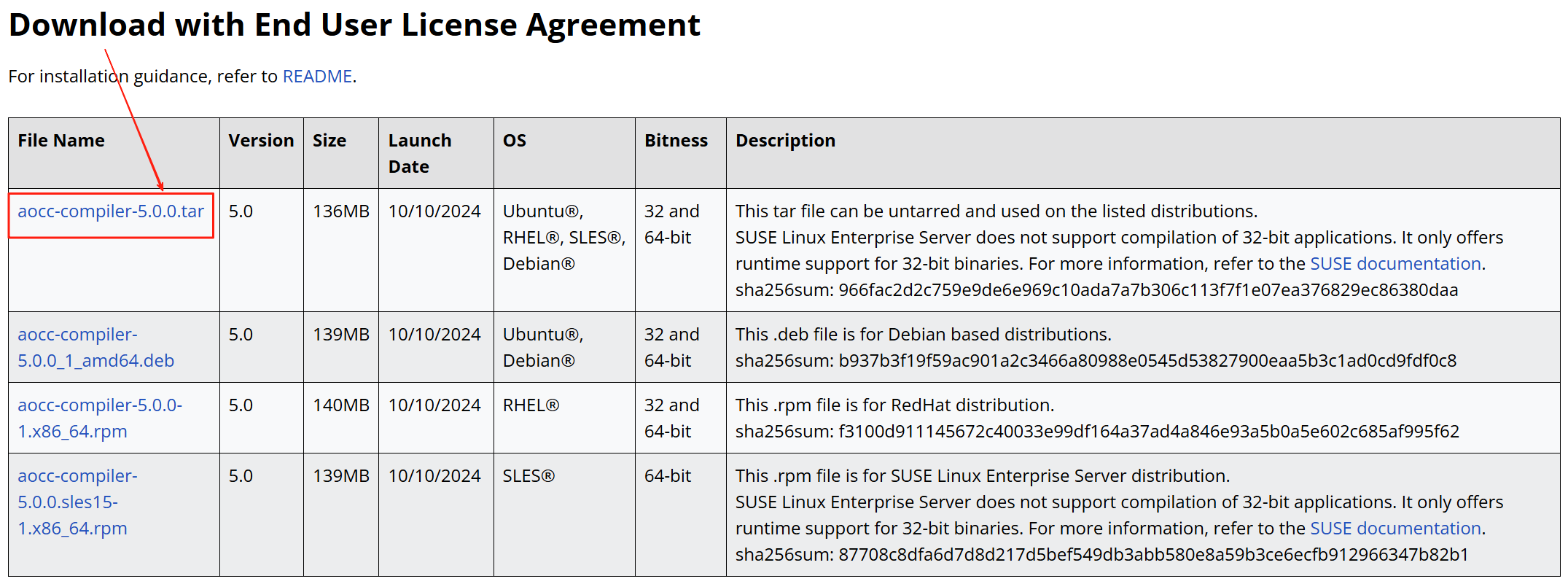The height and width of the screenshot is (584, 1568).
Task: Click the 136MB size cell
Action: coord(341,211)
